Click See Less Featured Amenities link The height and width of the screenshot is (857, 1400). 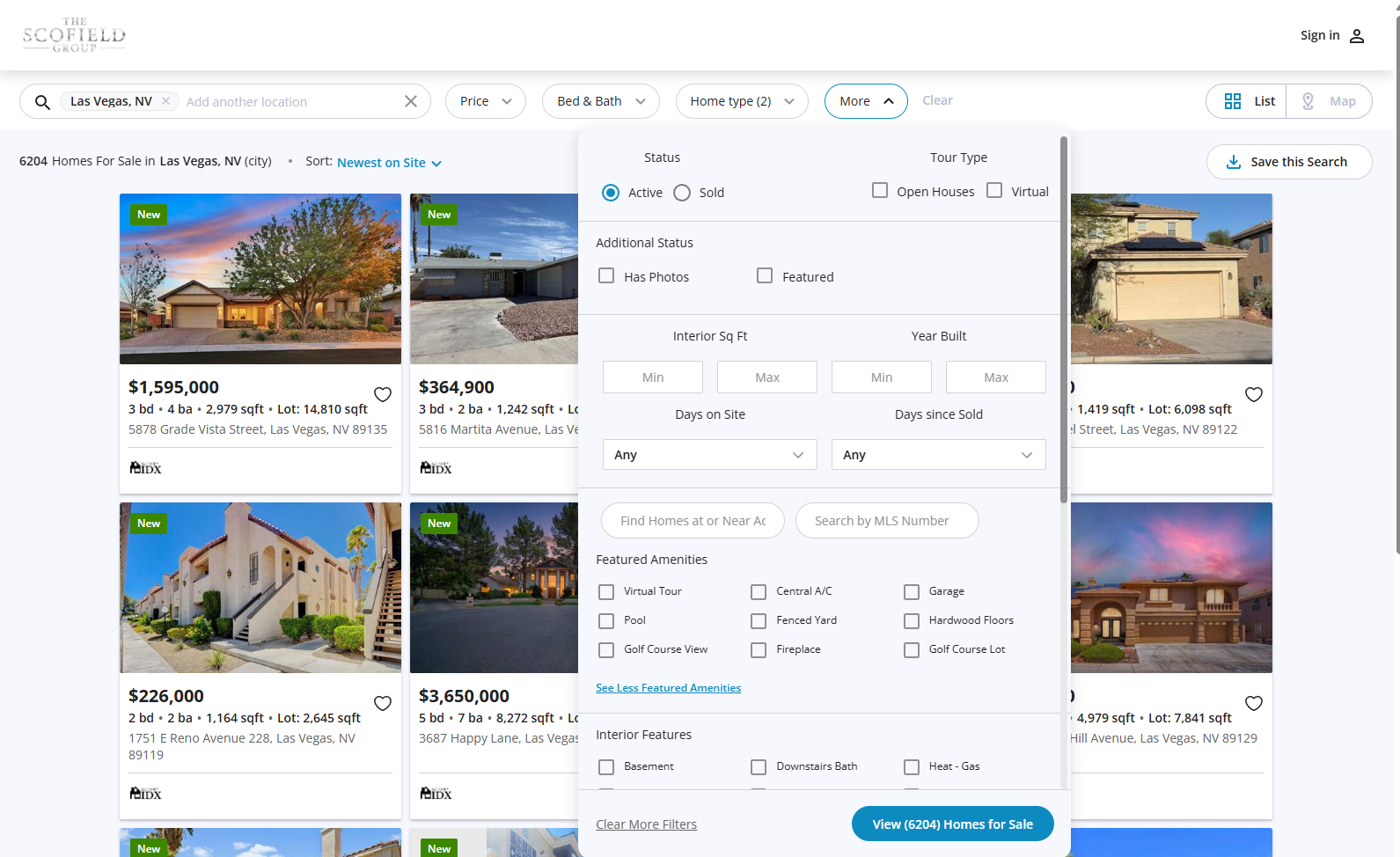[668, 688]
